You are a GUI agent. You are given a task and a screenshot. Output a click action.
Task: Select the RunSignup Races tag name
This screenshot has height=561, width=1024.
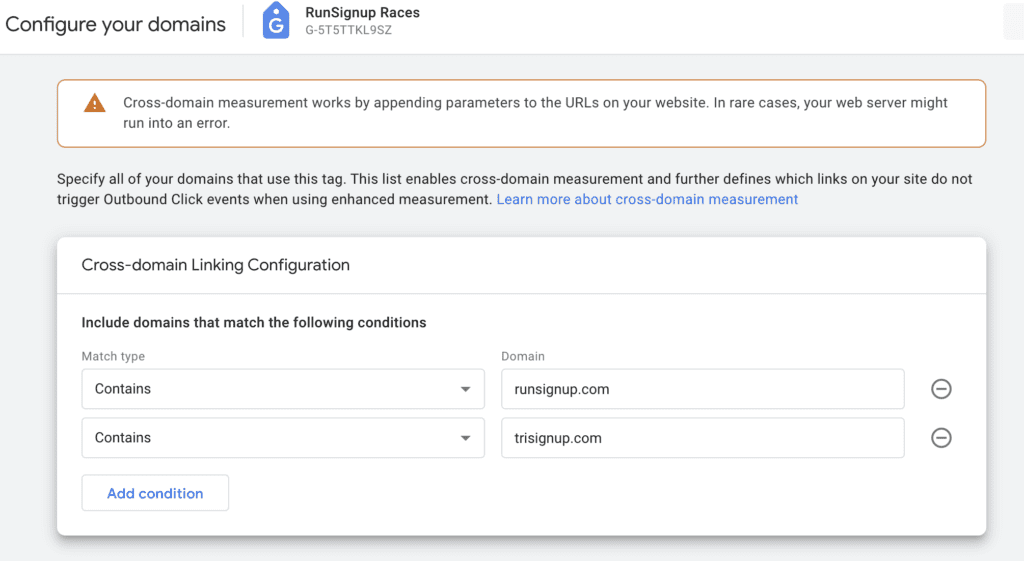tap(362, 12)
